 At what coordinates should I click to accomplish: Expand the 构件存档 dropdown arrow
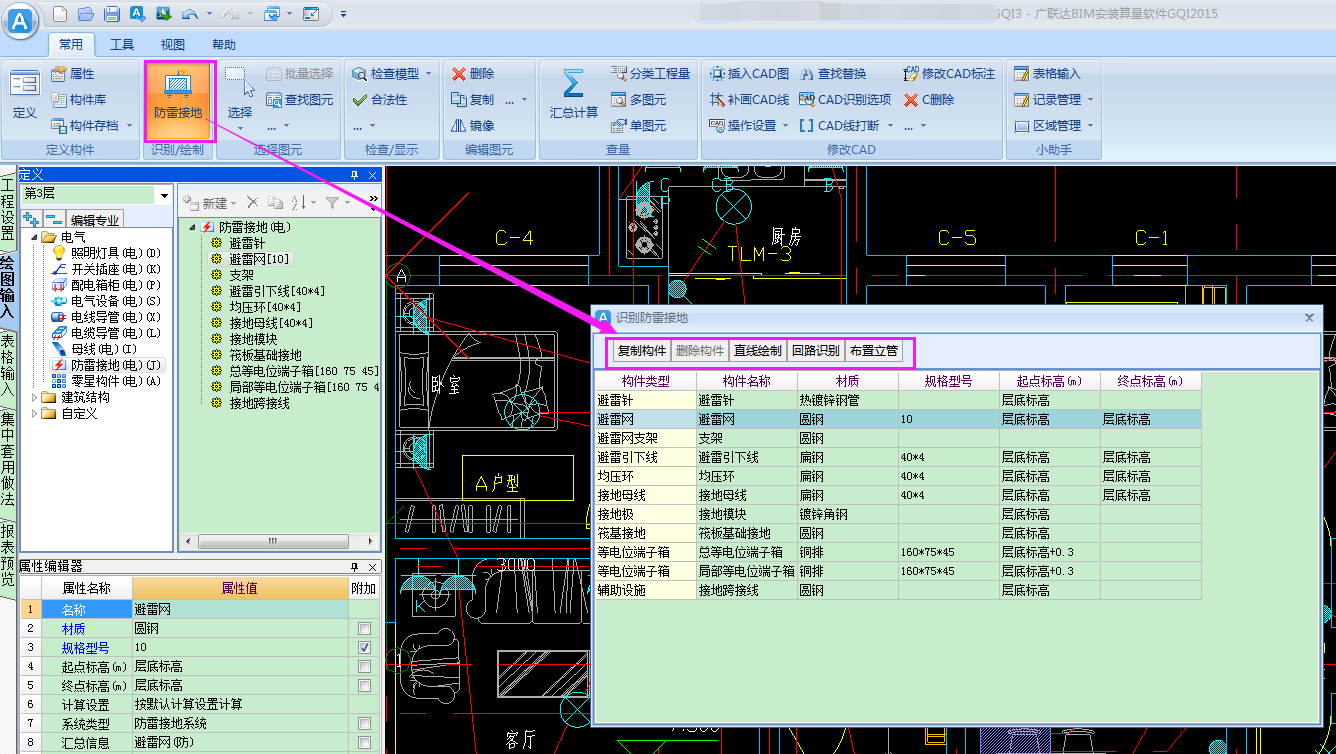[127, 126]
